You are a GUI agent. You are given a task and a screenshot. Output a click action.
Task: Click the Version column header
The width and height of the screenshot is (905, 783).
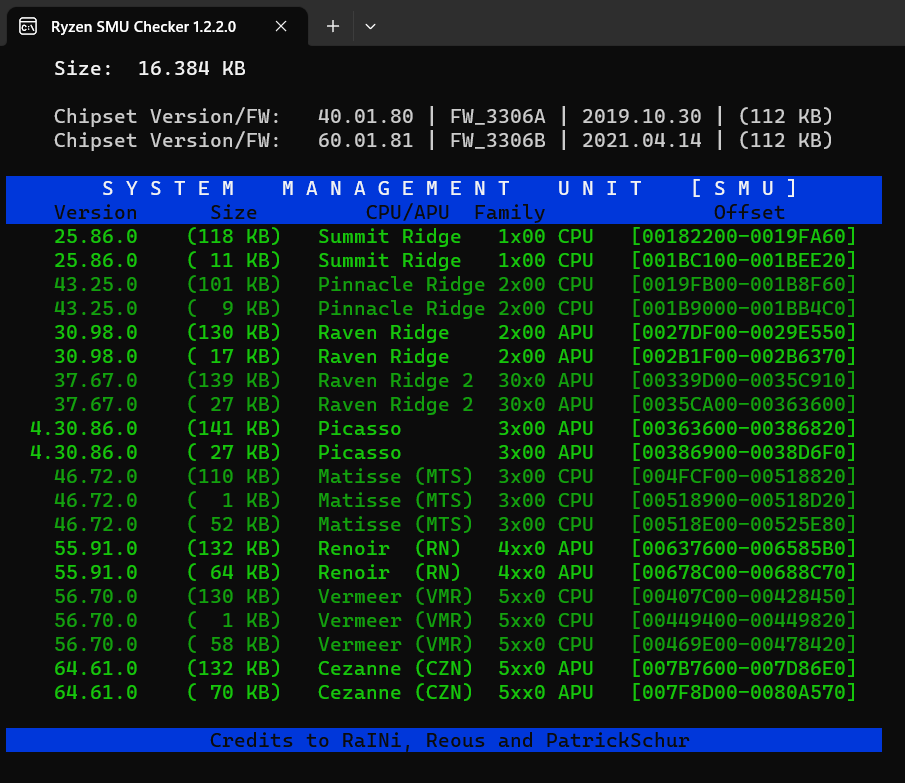click(x=96, y=213)
